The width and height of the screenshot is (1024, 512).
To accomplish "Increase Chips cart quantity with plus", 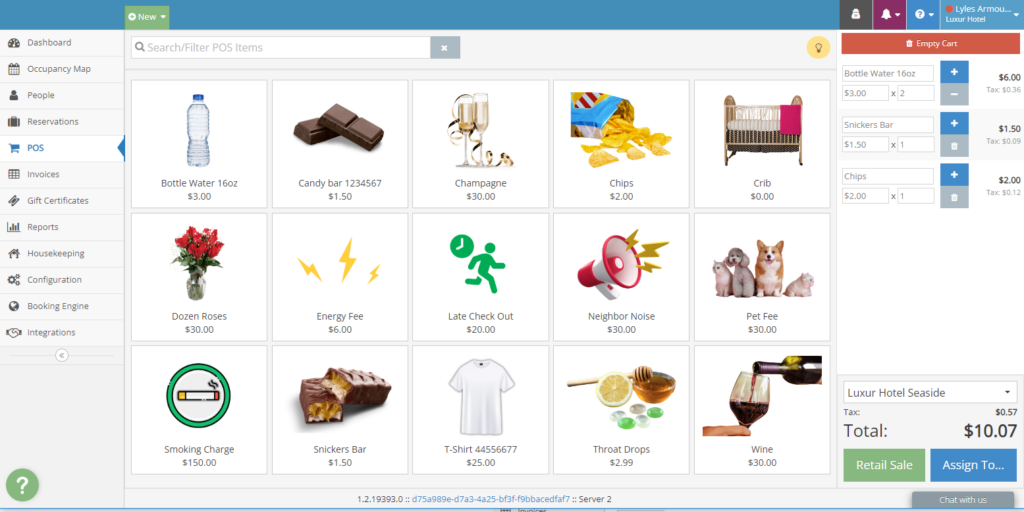I will coord(954,174).
